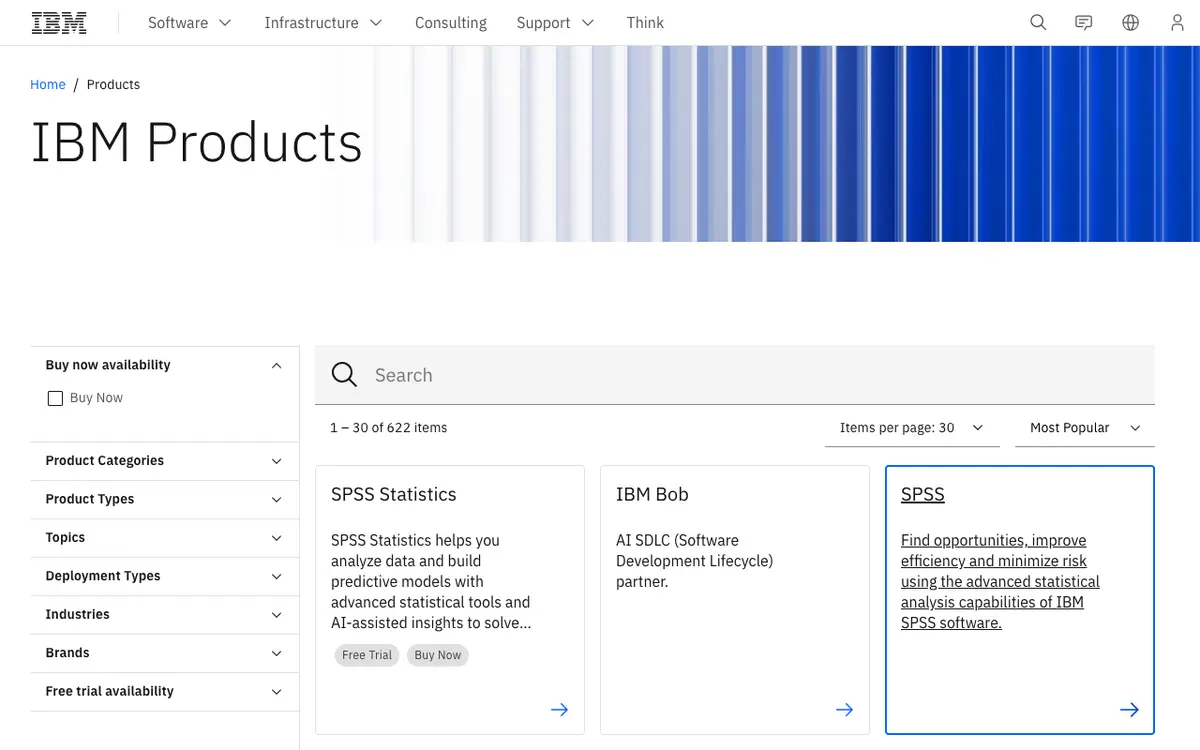The width and height of the screenshot is (1200, 750).
Task: Open the Most Popular sort dropdown
Action: click(1085, 427)
